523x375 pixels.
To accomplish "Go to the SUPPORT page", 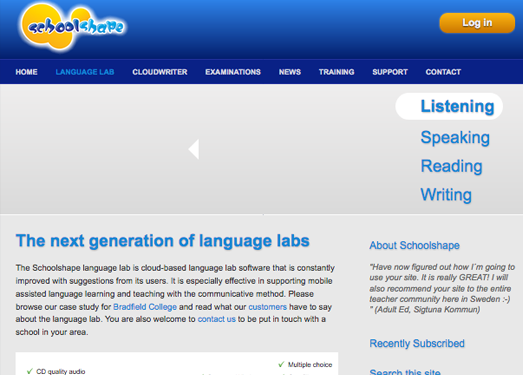I will (390, 72).
